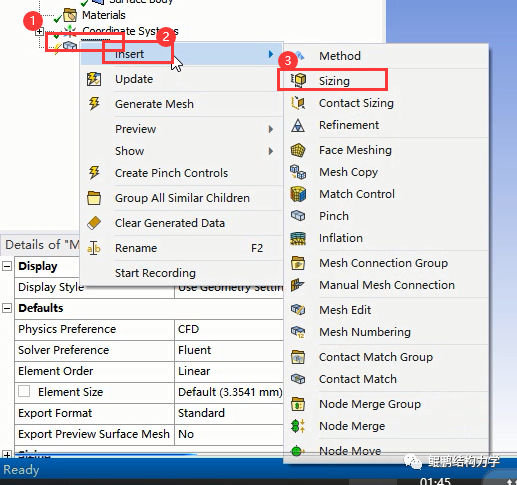Image resolution: width=517 pixels, height=485 pixels.
Task: Select Insert in the context menu
Action: [182, 54]
